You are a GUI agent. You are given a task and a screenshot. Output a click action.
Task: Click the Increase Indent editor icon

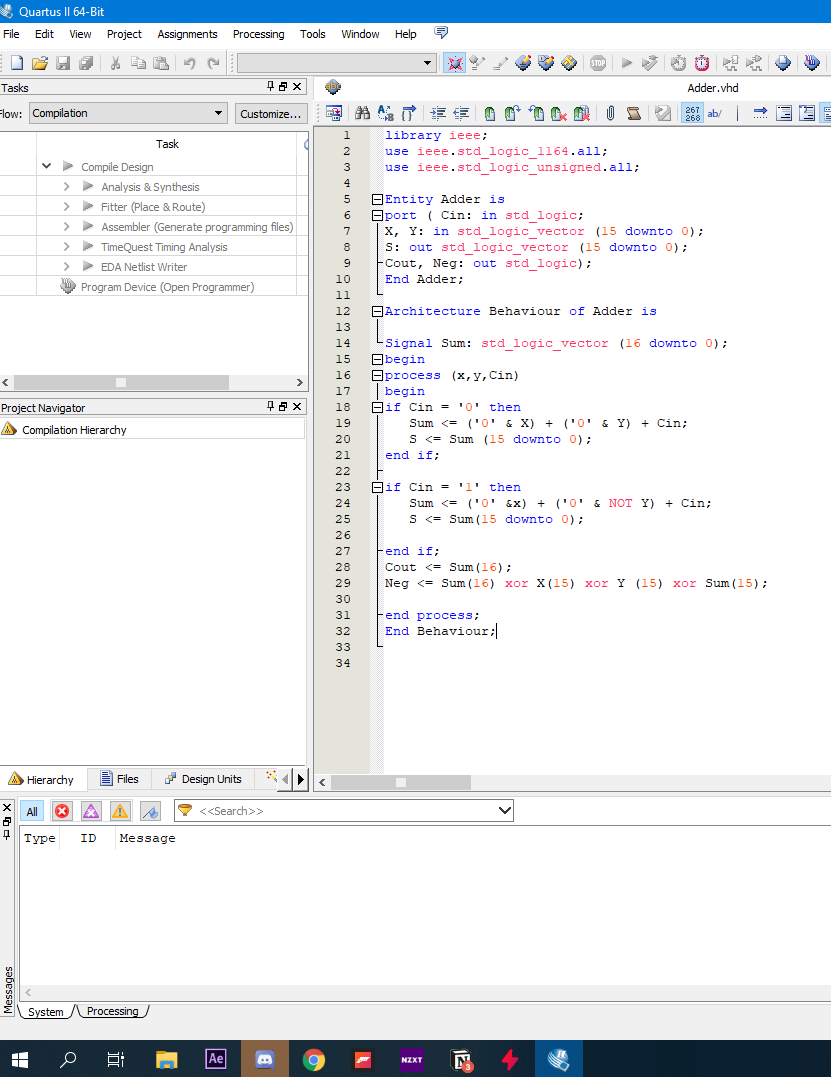point(436,113)
